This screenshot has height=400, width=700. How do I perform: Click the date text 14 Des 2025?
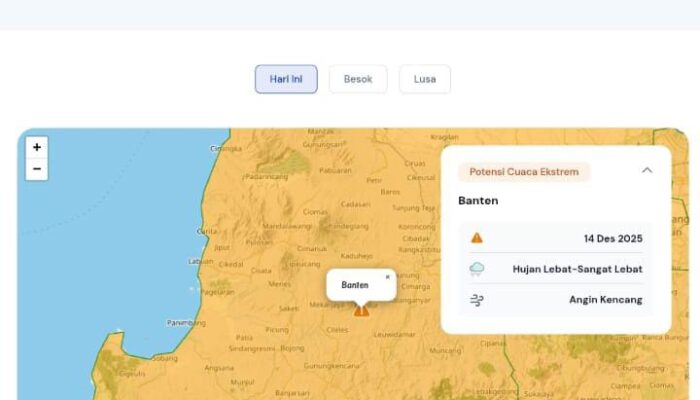pos(613,239)
